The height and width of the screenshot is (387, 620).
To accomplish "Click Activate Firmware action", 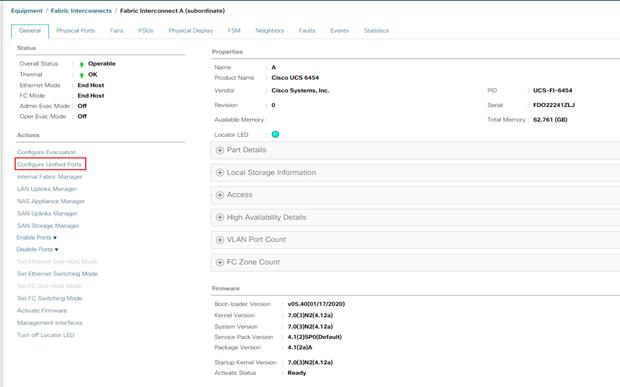I will click(42, 311).
